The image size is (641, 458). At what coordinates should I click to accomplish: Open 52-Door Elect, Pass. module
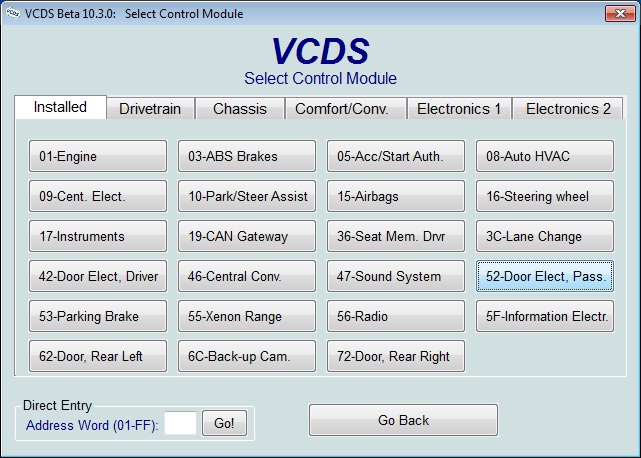[x=545, y=277]
